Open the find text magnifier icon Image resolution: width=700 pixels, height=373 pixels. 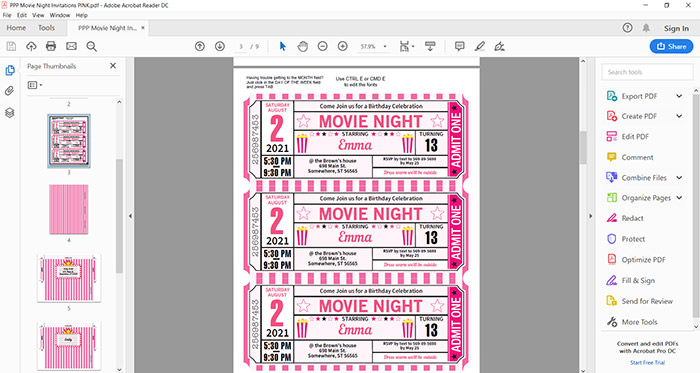coord(92,46)
